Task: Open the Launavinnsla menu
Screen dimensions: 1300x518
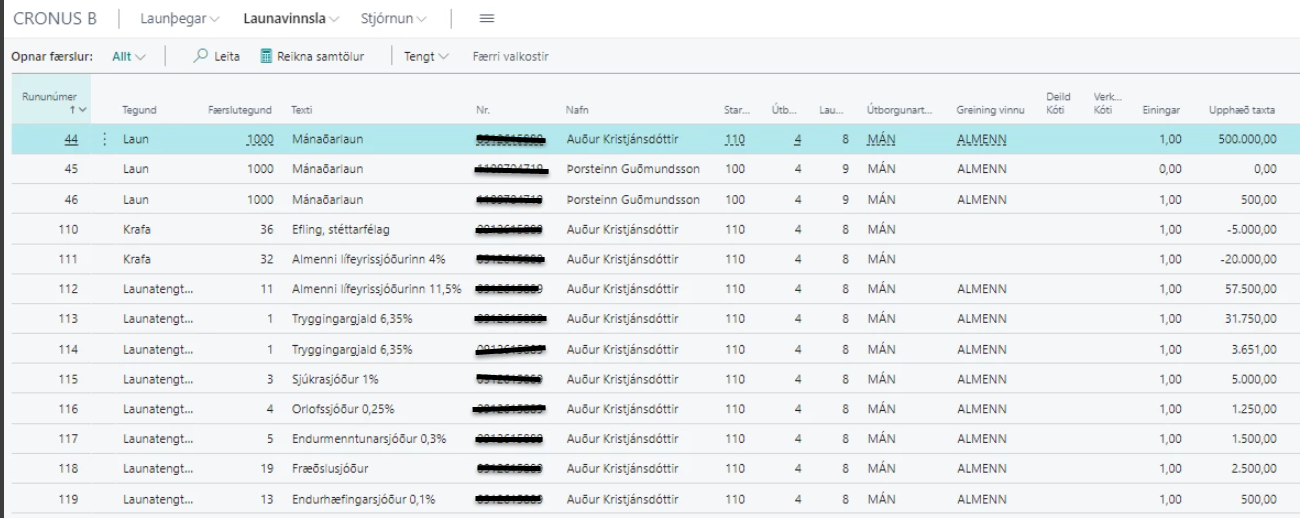Action: point(290,19)
